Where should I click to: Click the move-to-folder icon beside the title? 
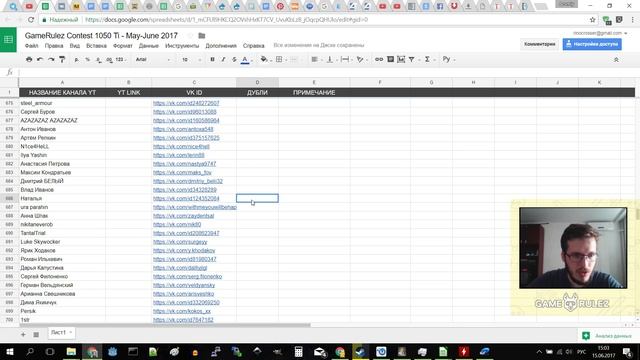202,36
